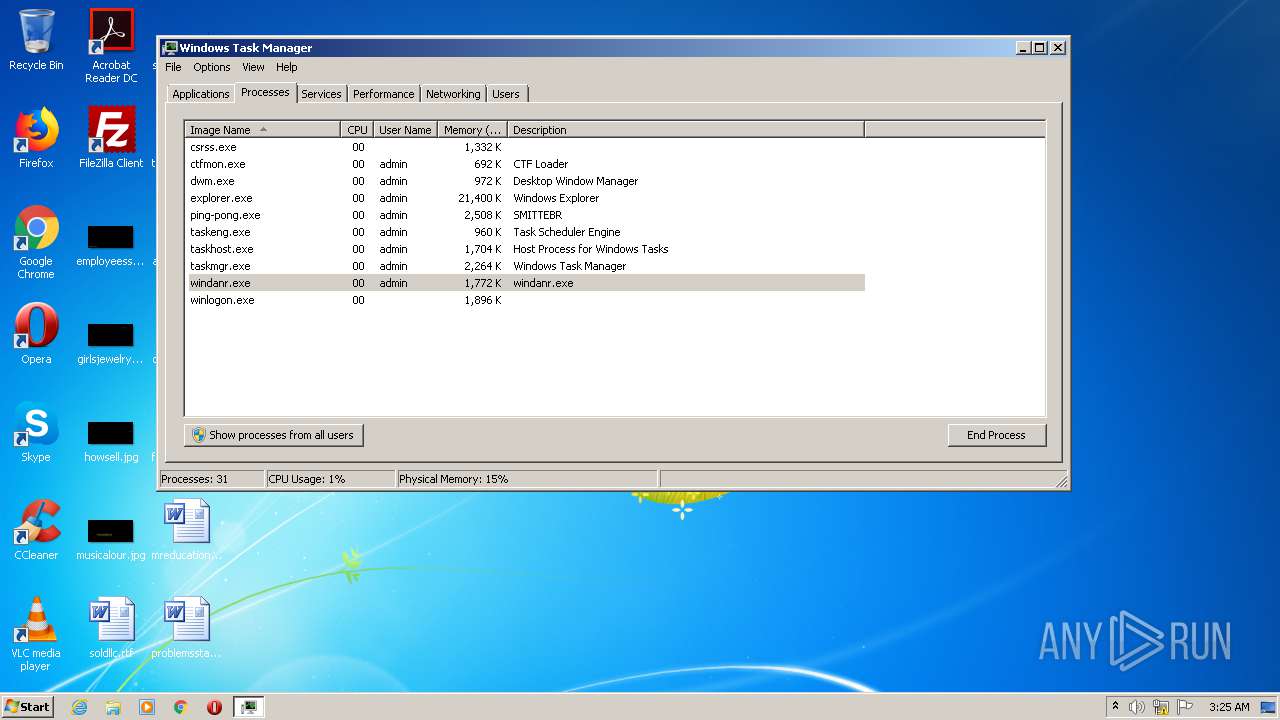This screenshot has height=720, width=1280.
Task: Click Show processes from all users
Action: [274, 435]
